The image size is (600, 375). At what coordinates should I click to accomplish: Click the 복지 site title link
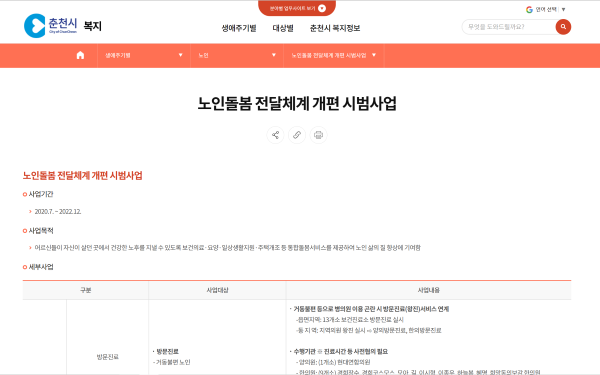point(93,26)
